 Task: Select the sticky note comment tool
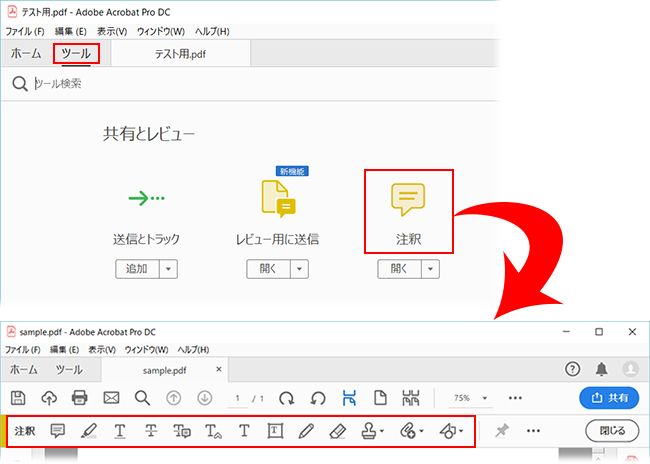click(57, 431)
